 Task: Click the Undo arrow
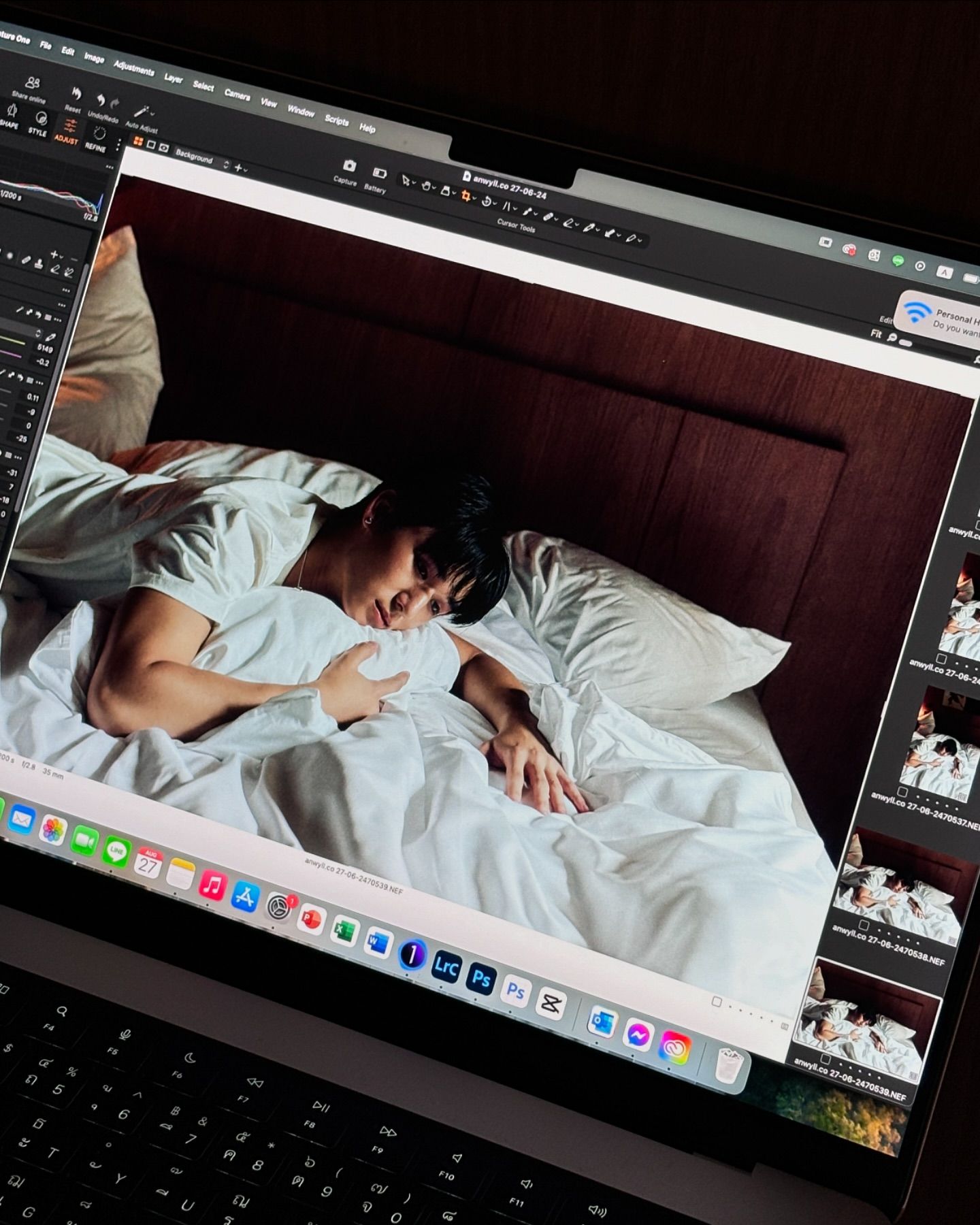[100, 100]
